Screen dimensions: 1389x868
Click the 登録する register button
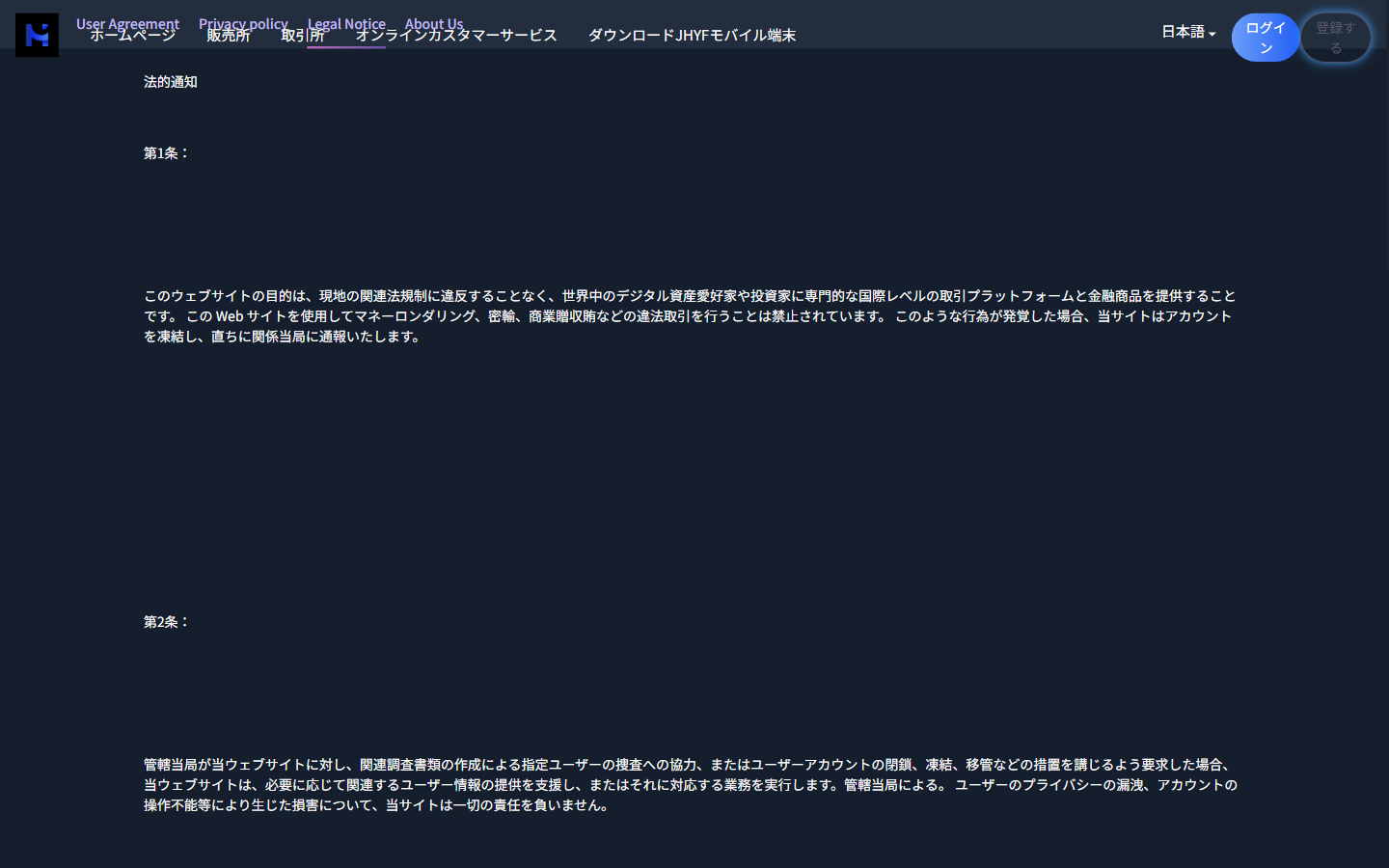click(1335, 38)
